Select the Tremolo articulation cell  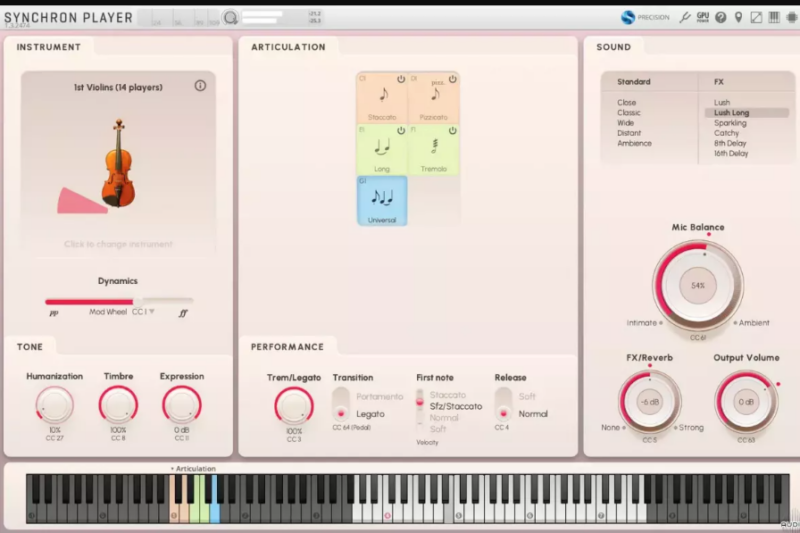(x=434, y=149)
